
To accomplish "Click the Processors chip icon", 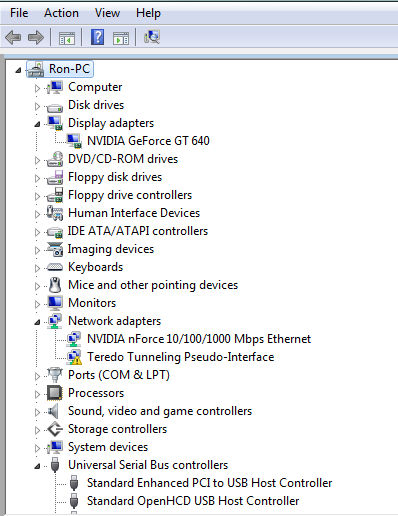I will tap(55, 393).
